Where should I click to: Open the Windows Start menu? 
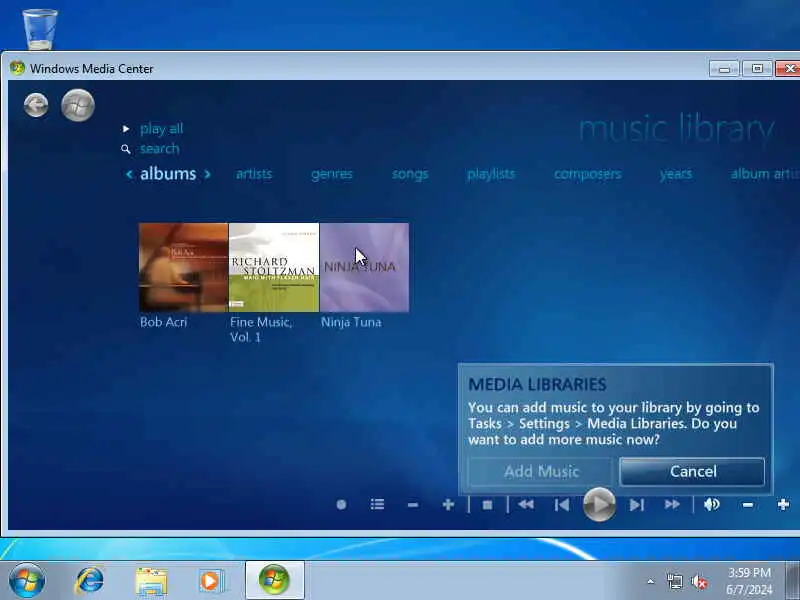pos(27,580)
